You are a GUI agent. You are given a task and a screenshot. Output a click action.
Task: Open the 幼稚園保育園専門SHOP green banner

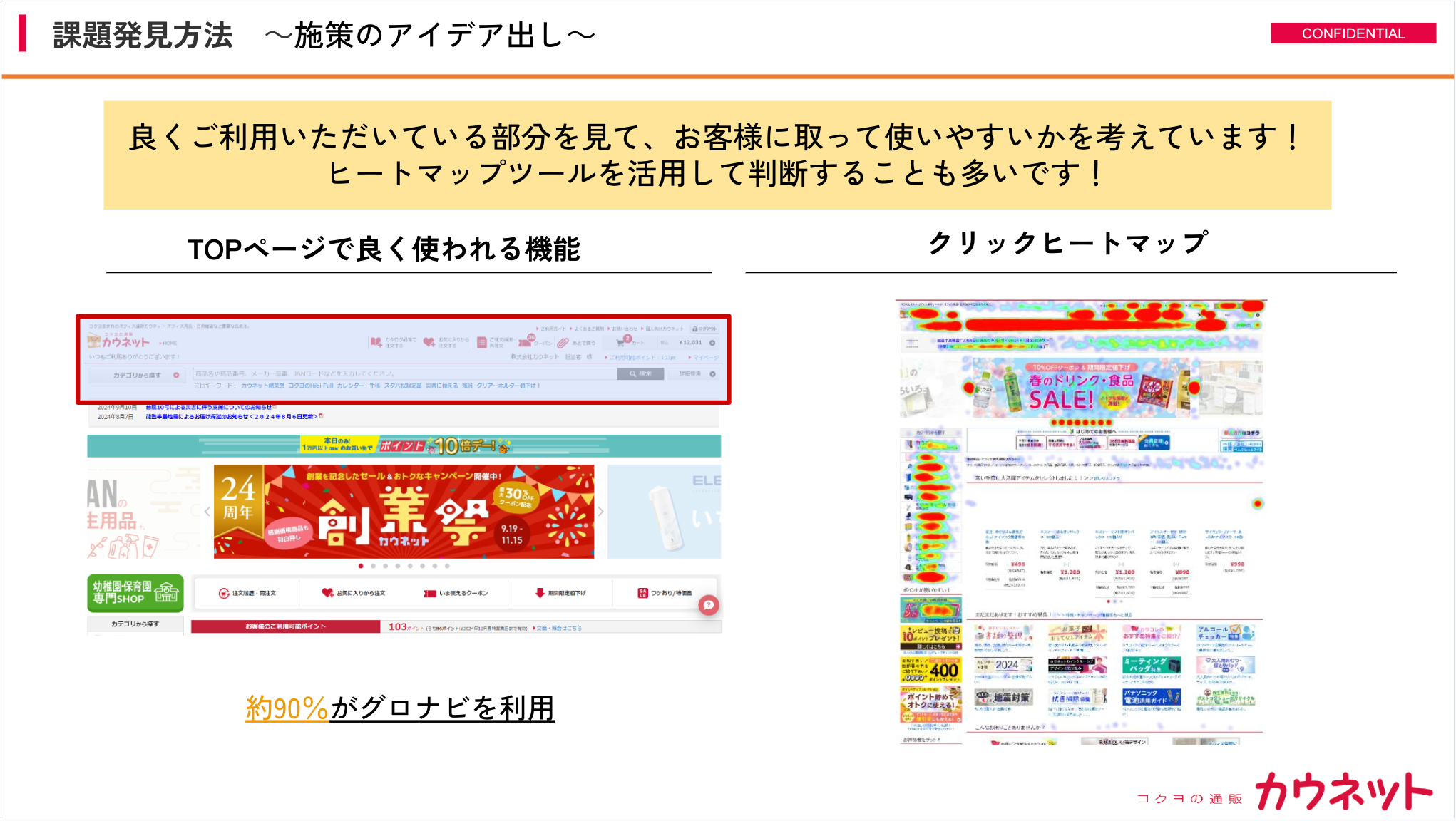pyautogui.click(x=135, y=593)
